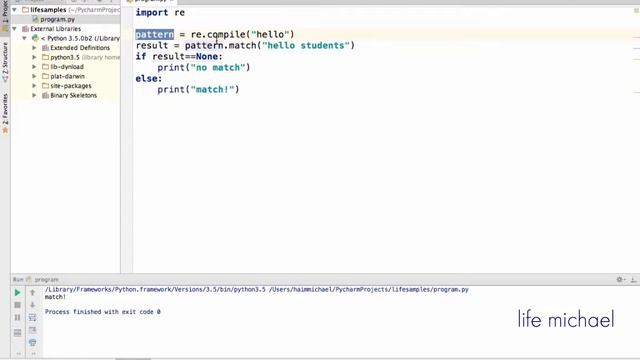Click console output line match!
The width and height of the screenshot is (640, 360).
pos(55,297)
